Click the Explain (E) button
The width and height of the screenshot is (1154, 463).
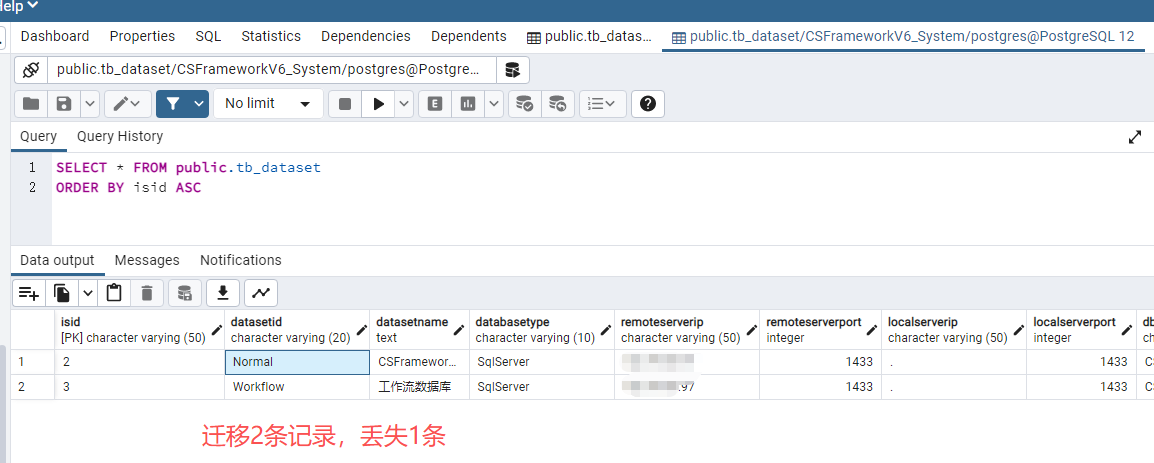point(435,104)
